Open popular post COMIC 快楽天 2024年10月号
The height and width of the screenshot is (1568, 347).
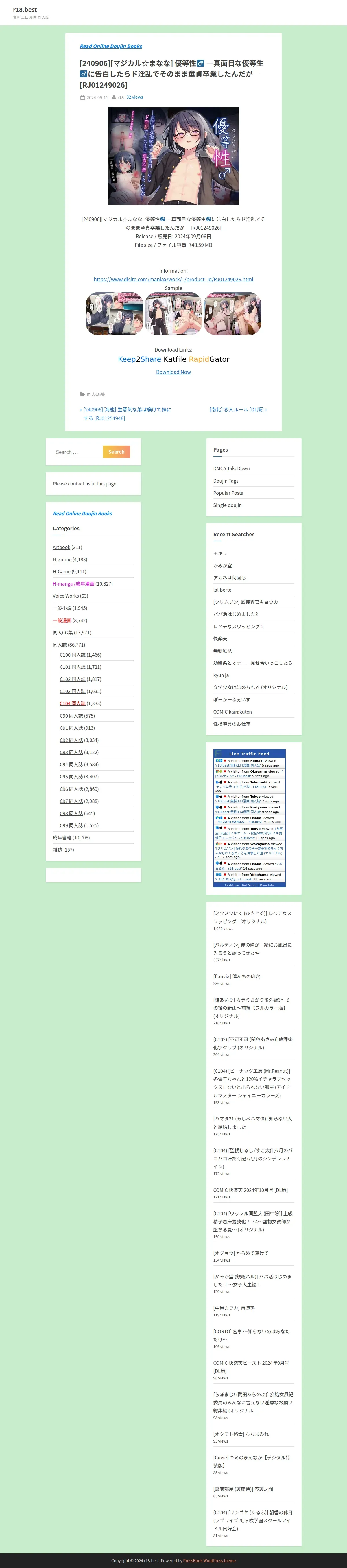coord(251,1190)
